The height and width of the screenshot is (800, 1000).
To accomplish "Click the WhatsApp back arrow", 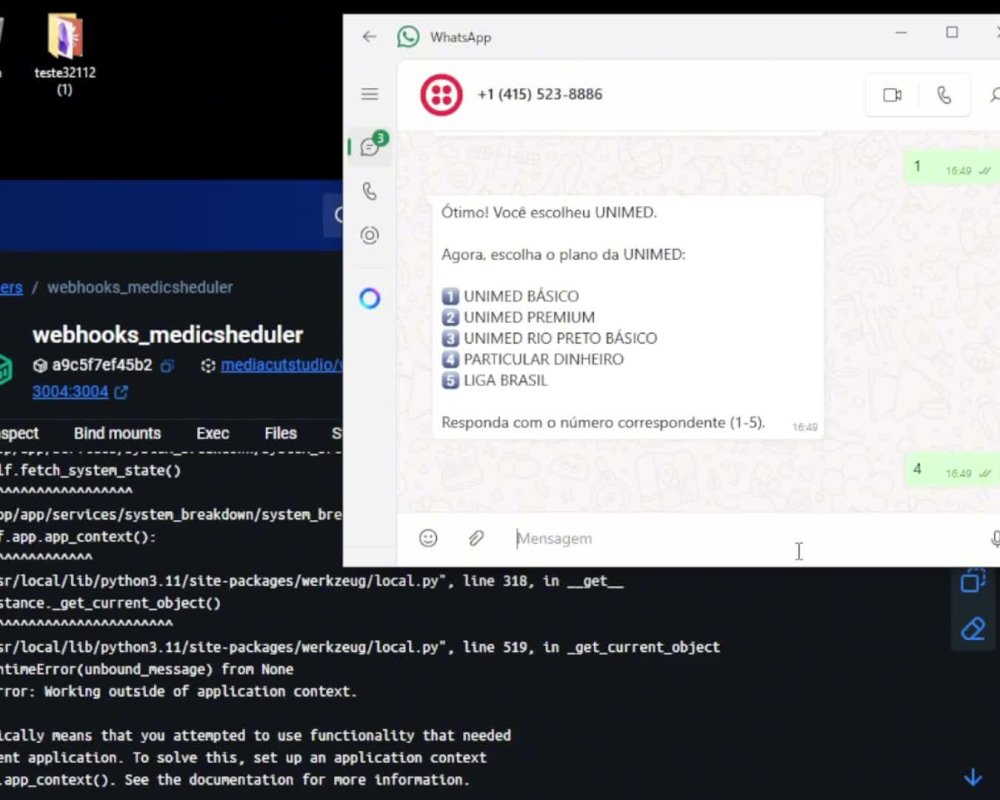I will point(369,36).
